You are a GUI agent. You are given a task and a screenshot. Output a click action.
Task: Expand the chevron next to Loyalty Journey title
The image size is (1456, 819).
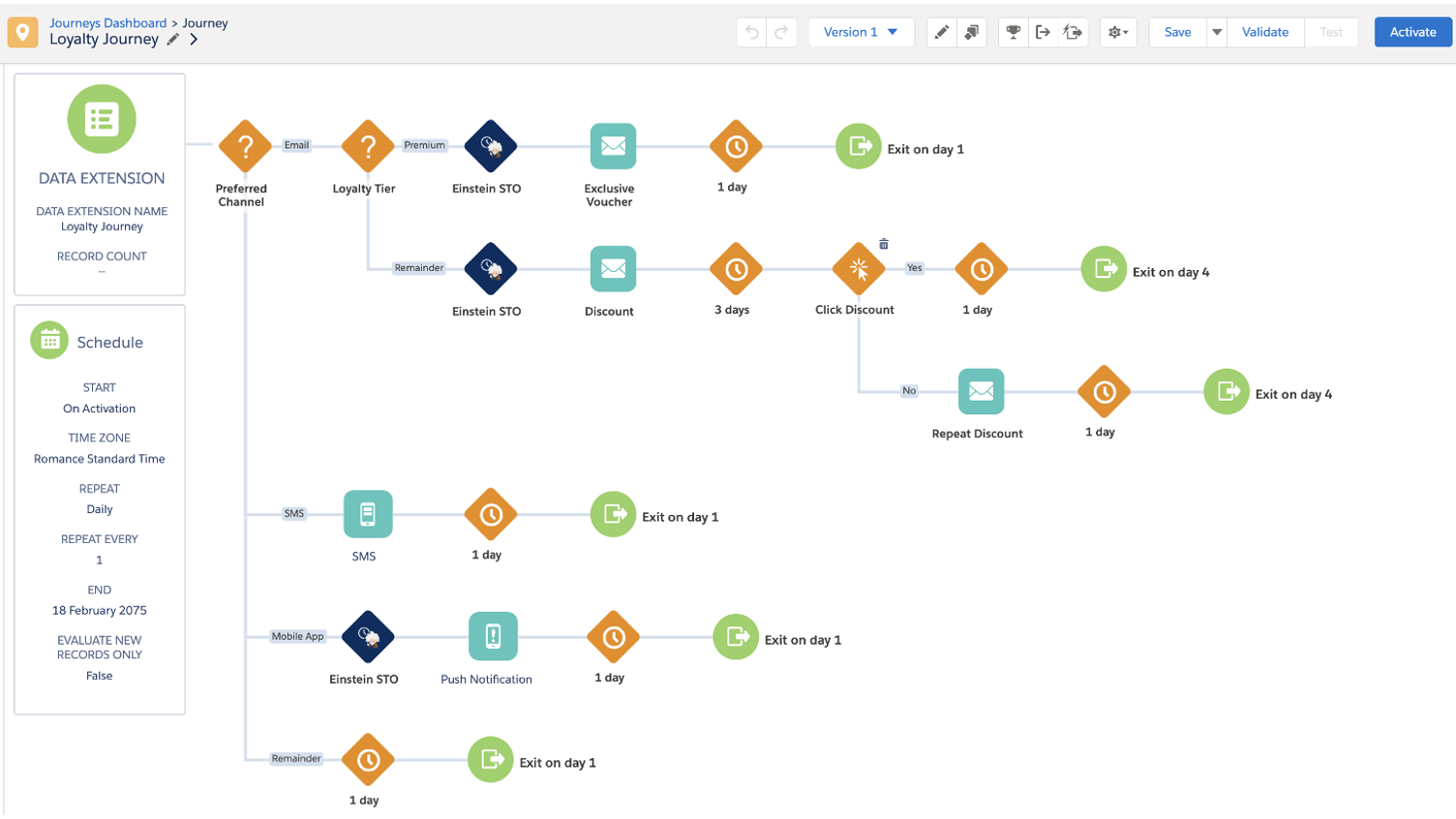[195, 40]
